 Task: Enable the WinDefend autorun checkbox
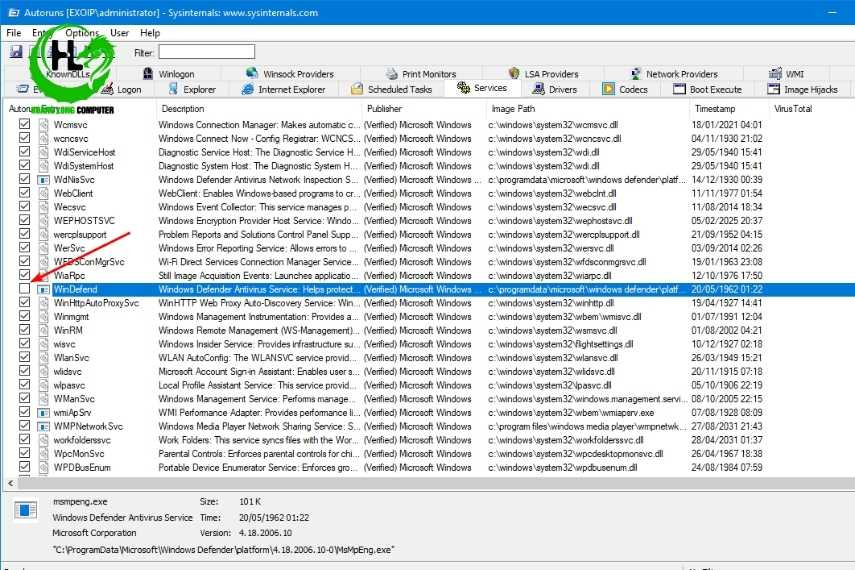[x=25, y=289]
